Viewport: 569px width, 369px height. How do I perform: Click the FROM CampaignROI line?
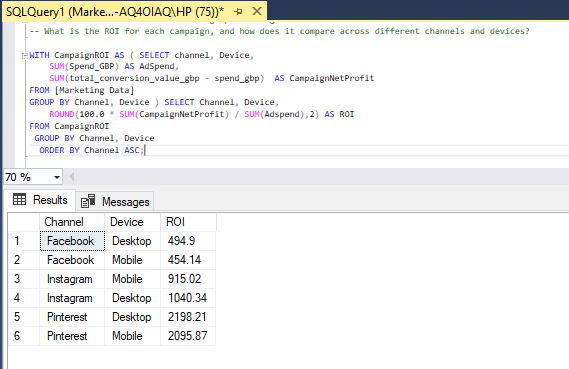point(69,126)
